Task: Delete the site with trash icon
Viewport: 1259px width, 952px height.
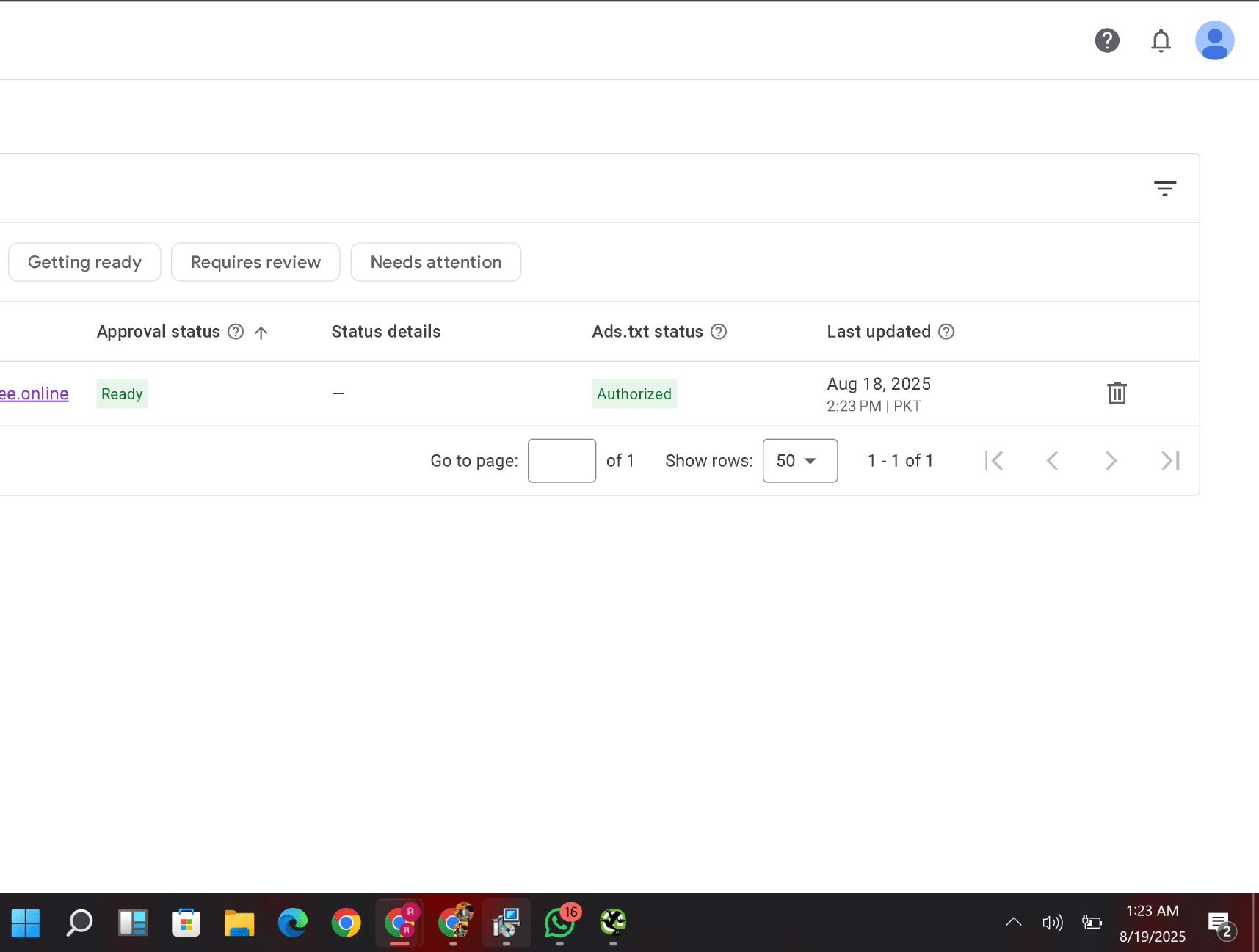Action: pos(1116,393)
